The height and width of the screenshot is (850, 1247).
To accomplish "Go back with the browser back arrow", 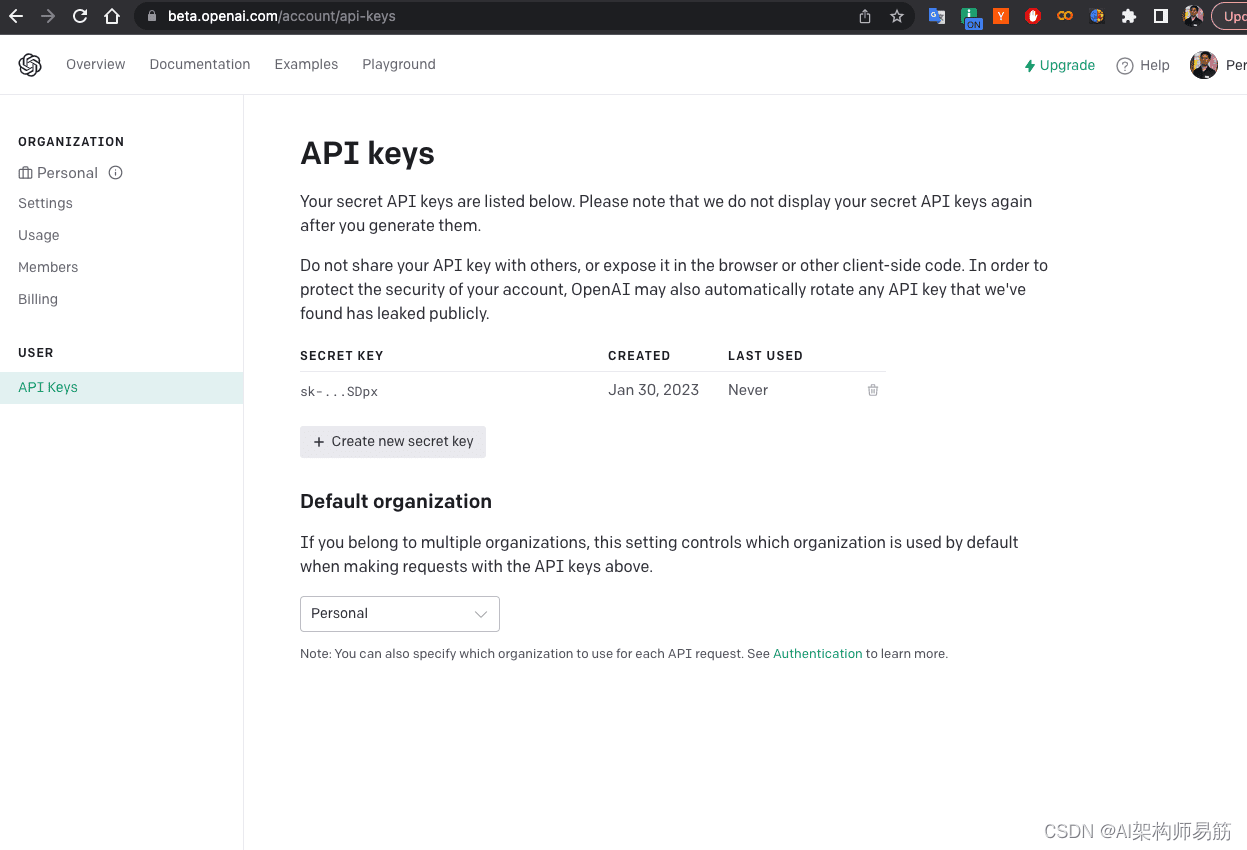I will coord(16,16).
